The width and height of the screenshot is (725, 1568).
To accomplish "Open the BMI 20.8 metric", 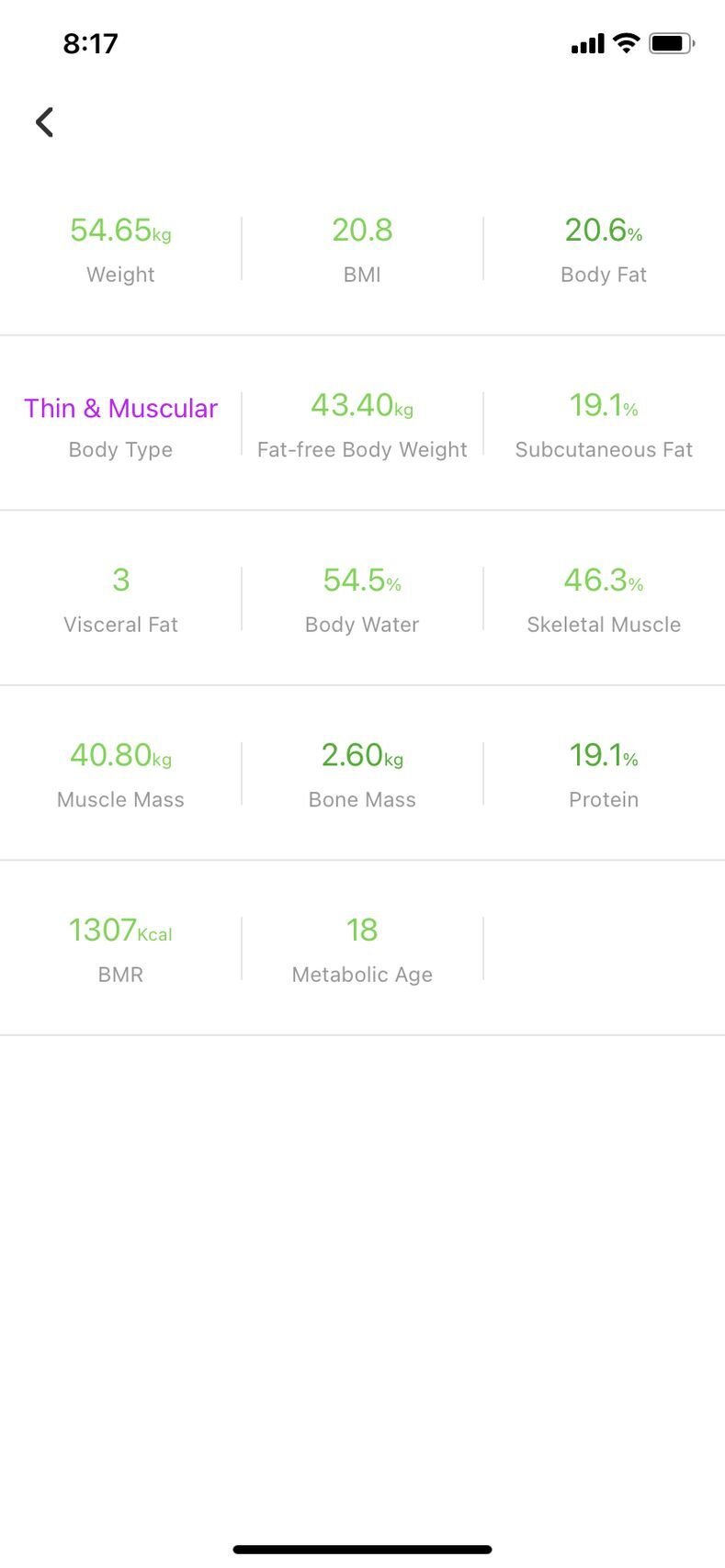I will click(x=362, y=249).
